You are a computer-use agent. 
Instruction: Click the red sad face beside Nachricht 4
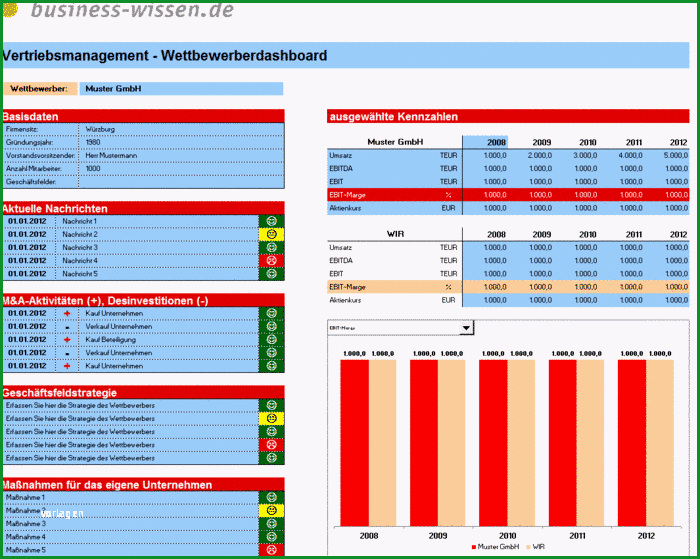pyautogui.click(x=271, y=260)
